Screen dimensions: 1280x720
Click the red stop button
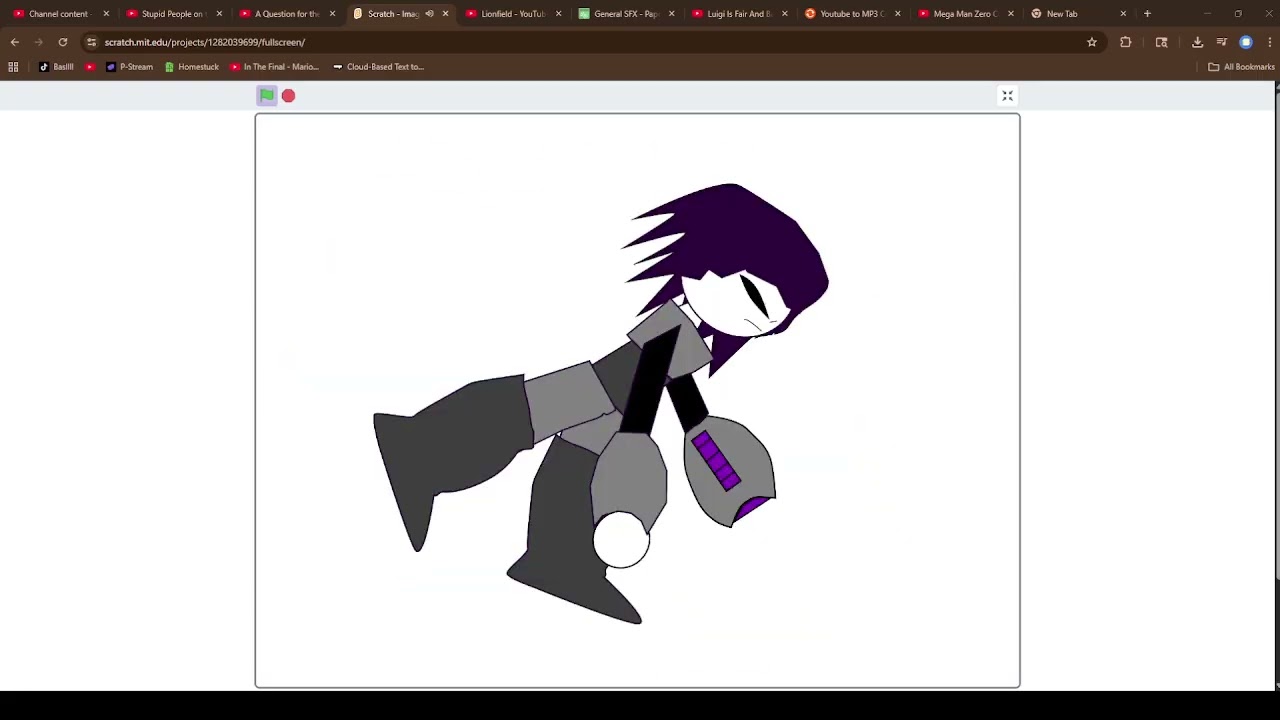click(288, 95)
